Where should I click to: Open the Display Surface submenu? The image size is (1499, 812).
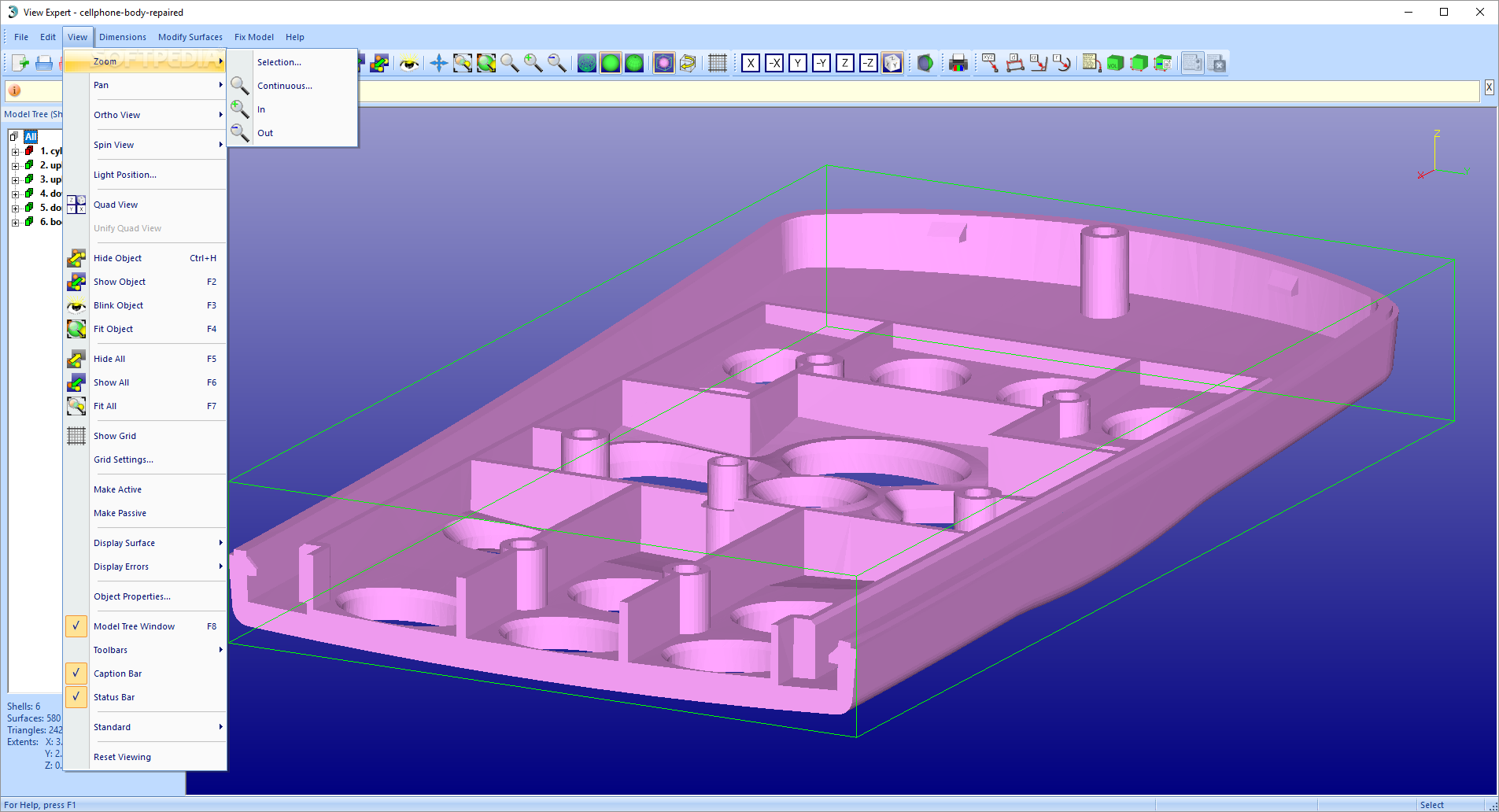[145, 543]
